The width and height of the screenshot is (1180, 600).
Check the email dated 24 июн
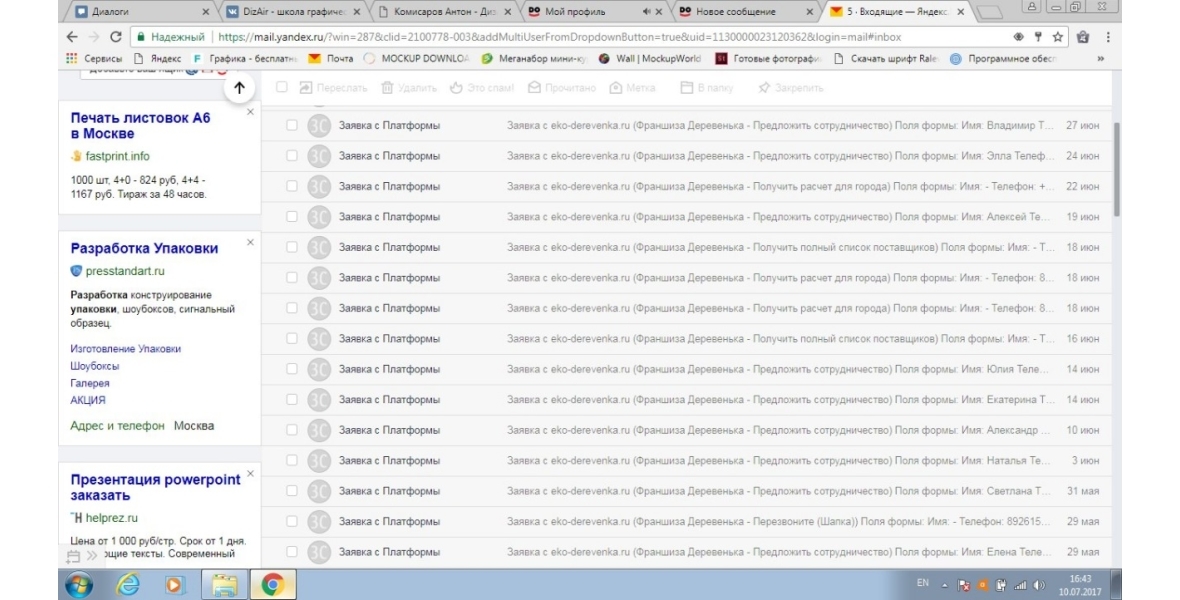292,156
